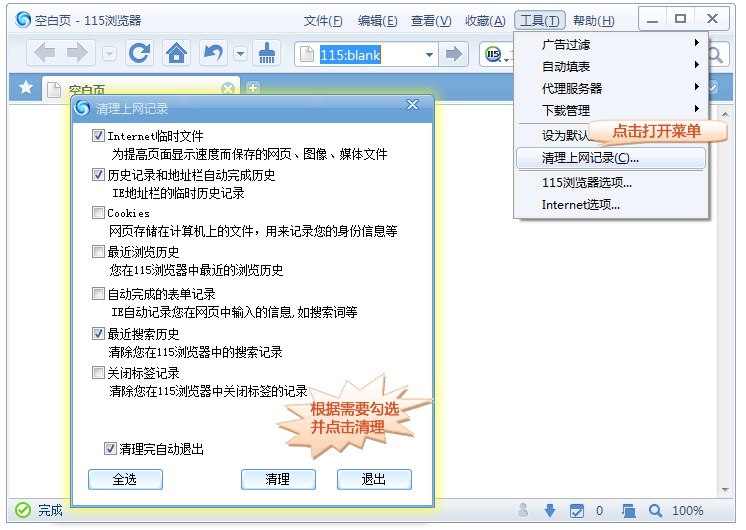The image size is (746, 530).
Task: Open the 帮助(H) menu
Action: (594, 20)
